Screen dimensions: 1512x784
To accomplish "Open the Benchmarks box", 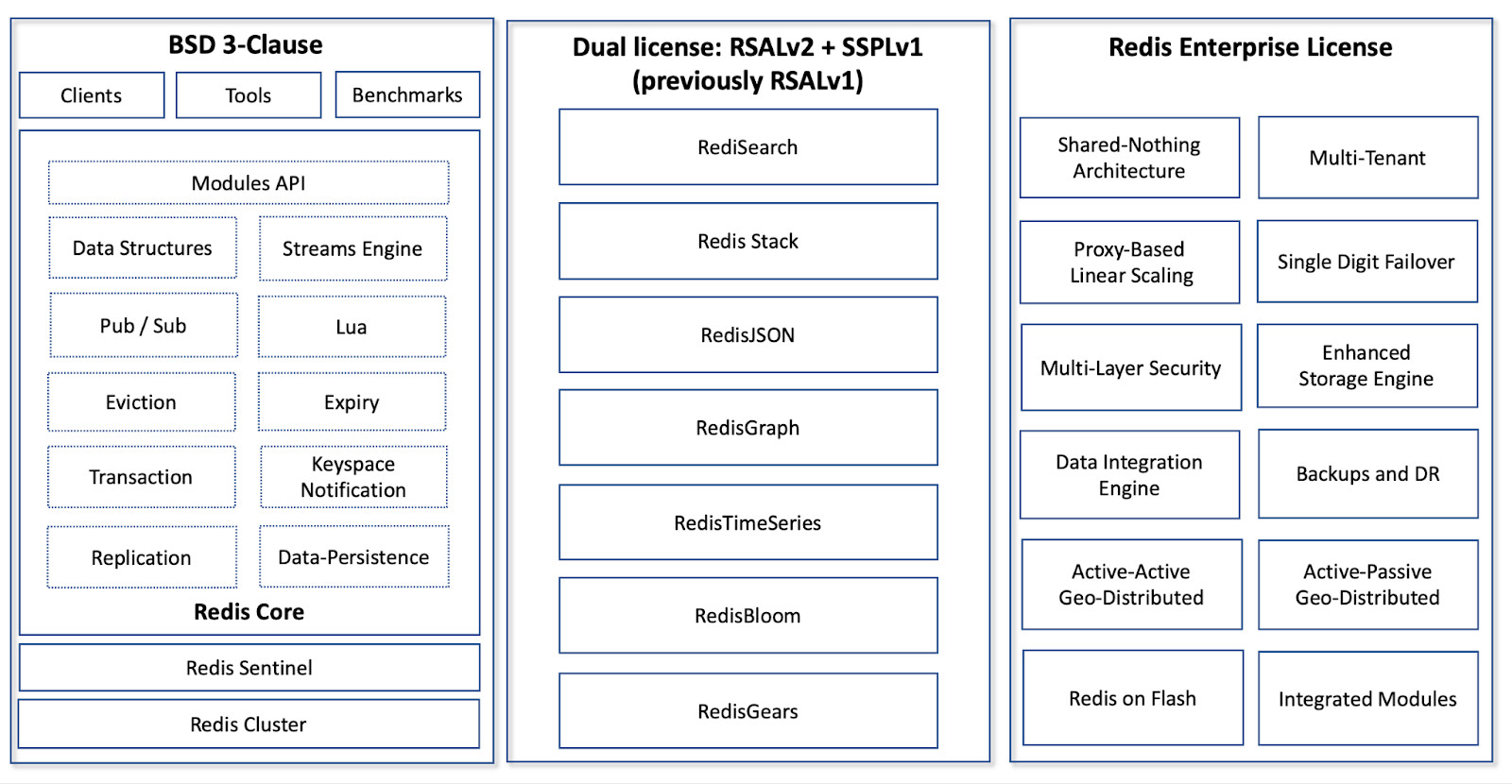I will point(407,95).
